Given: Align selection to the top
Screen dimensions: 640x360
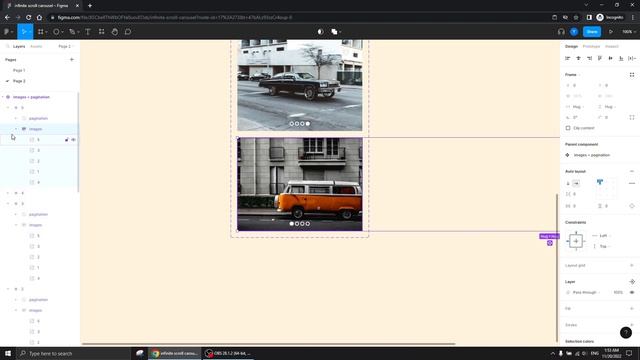Looking at the screenshot, I should [600, 58].
